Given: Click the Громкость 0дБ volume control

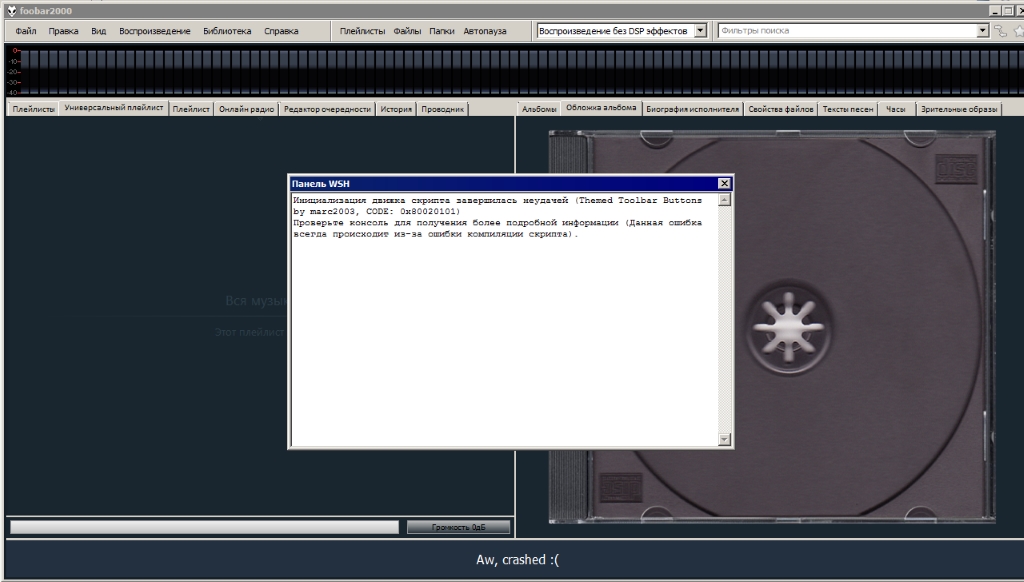Looking at the screenshot, I should pos(458,527).
